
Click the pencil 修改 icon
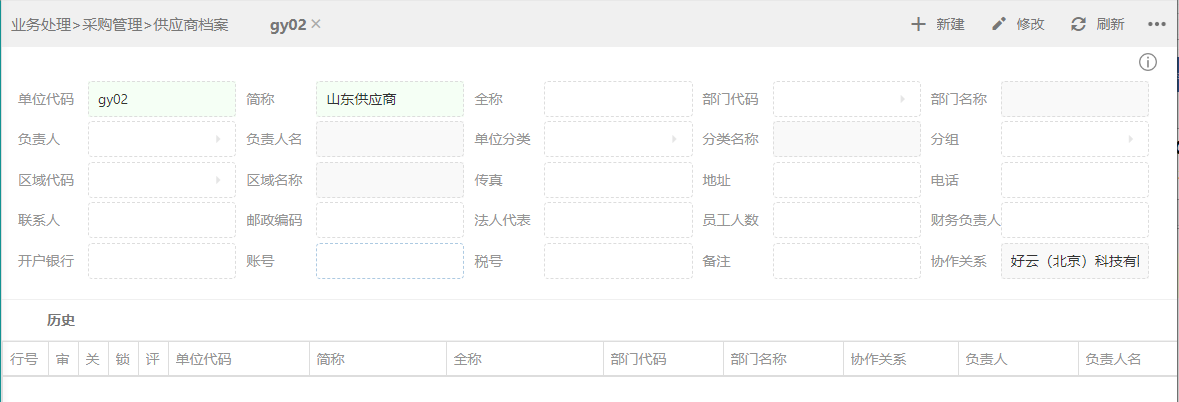pyautogui.click(x=999, y=24)
